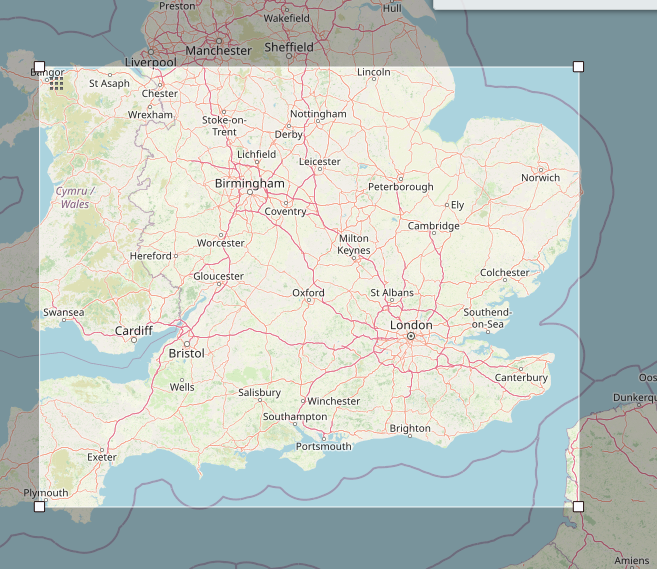
Task: Click the Cymru / Wales region label
Action: click(x=73, y=197)
